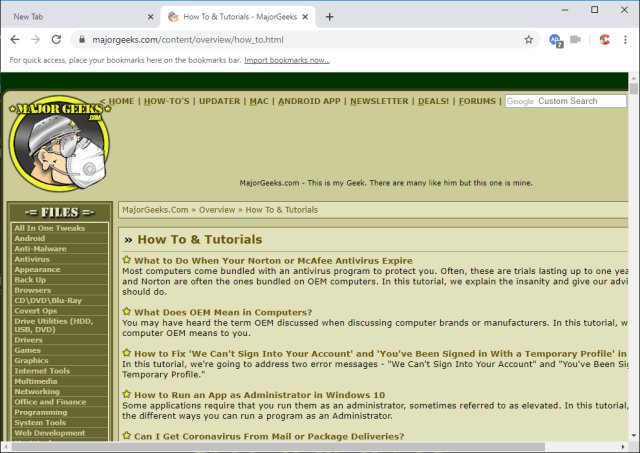Open FORUMS in the site navigation
The image size is (640, 453).
(477, 101)
